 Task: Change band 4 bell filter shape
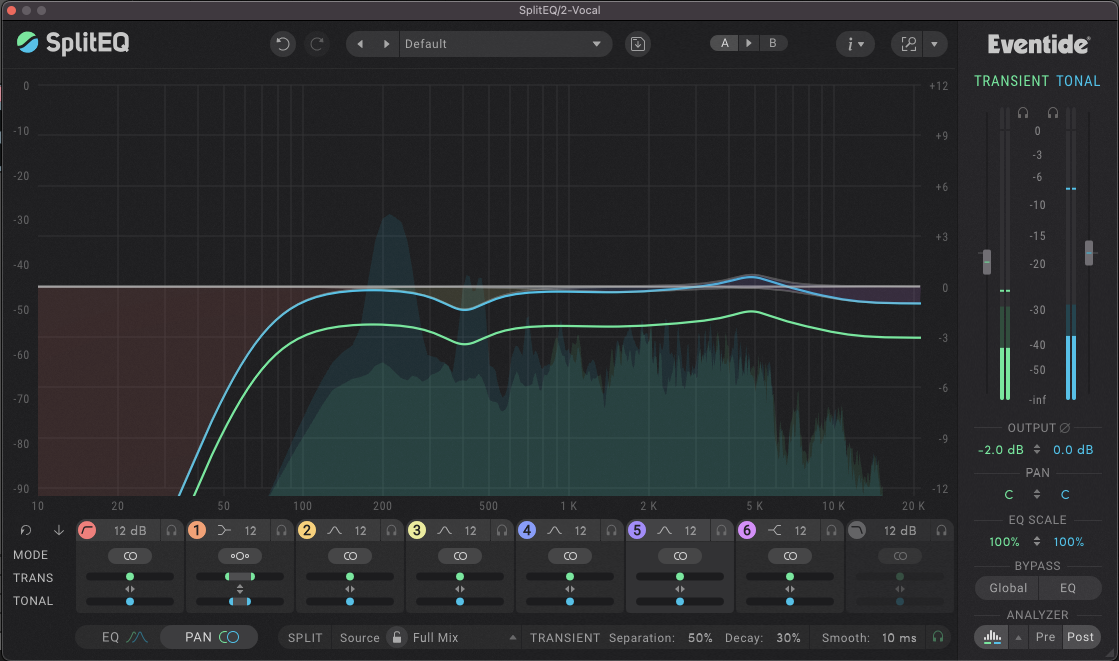(554, 530)
